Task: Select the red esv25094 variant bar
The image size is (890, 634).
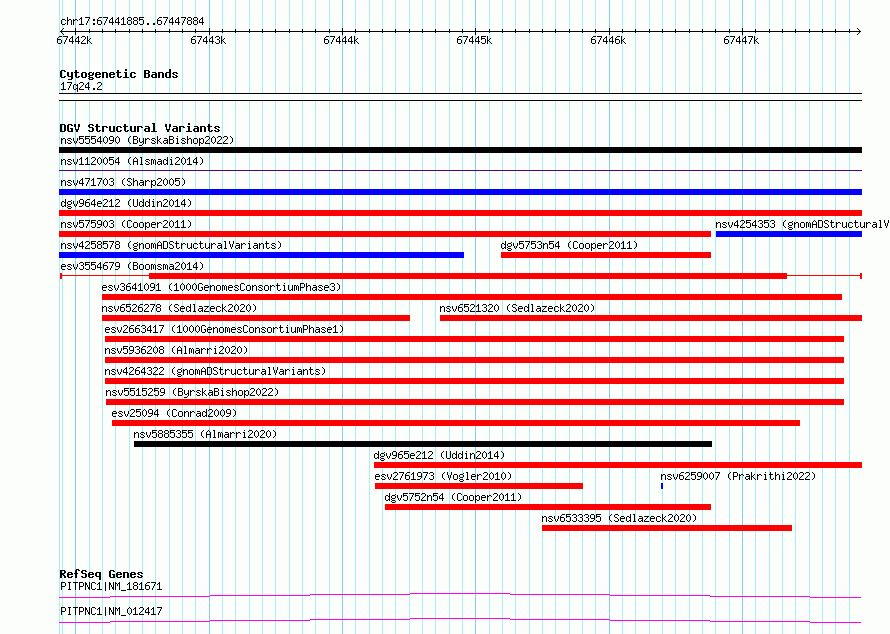Action: pos(456,423)
